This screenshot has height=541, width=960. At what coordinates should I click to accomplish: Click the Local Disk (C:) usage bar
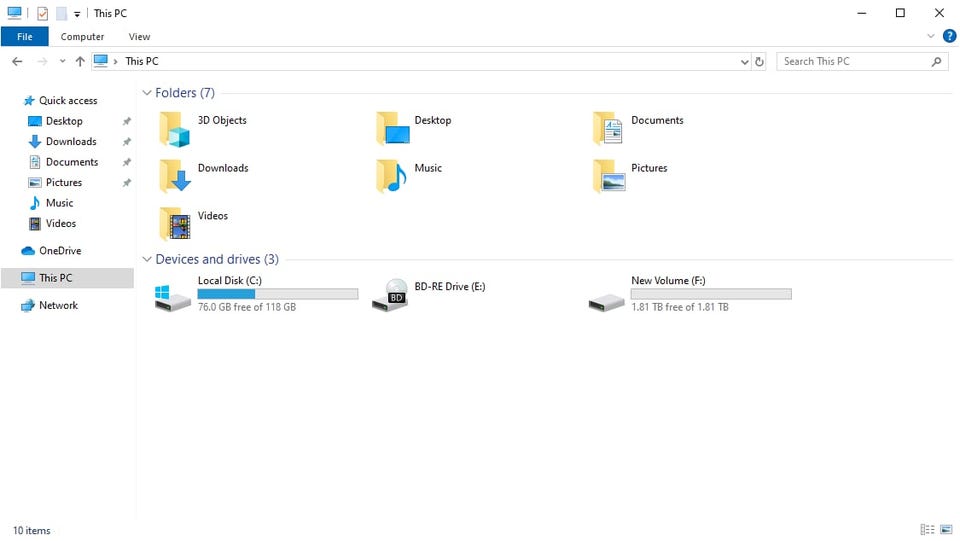pos(278,294)
